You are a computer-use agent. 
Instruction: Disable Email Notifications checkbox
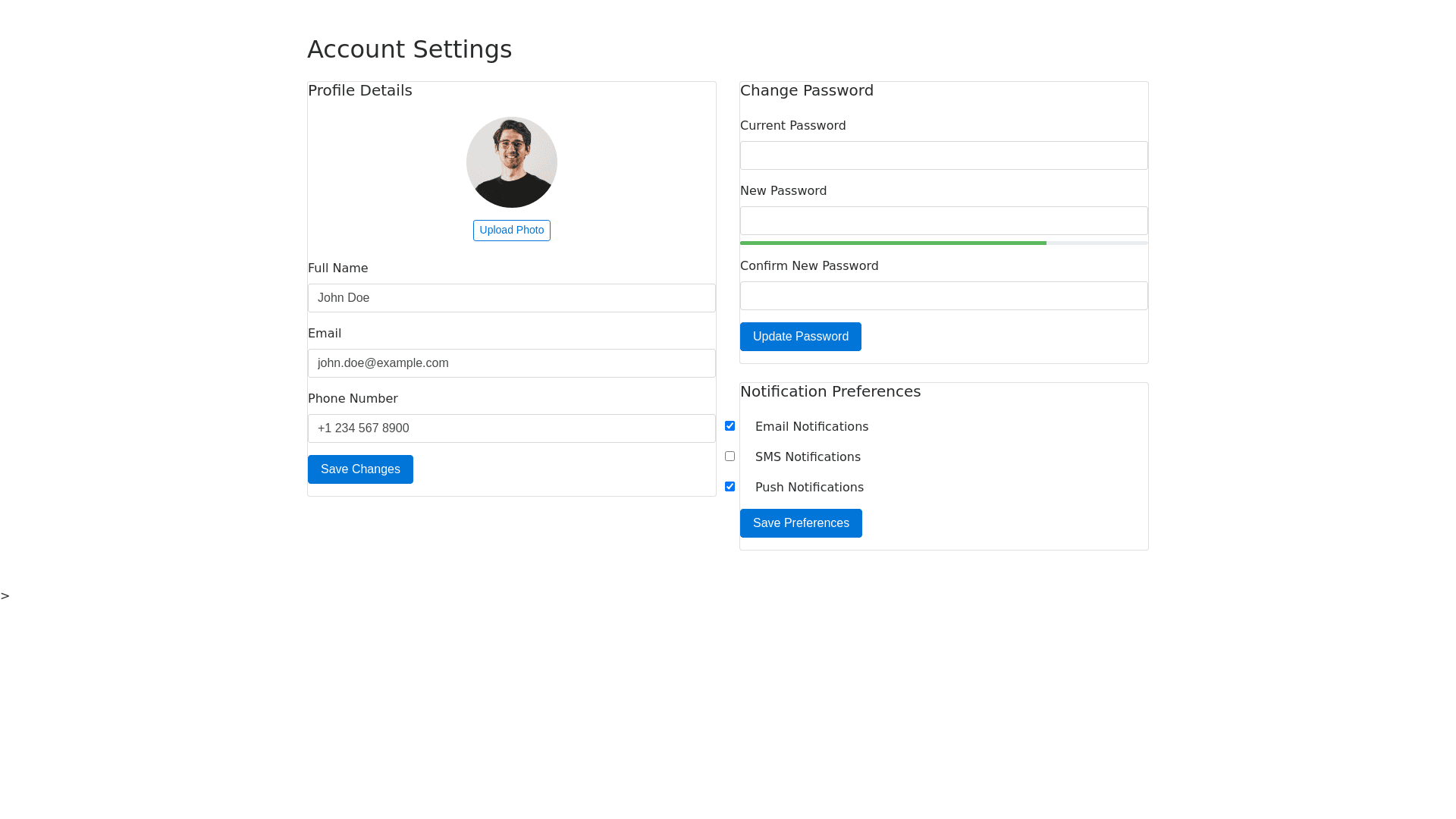click(x=730, y=426)
